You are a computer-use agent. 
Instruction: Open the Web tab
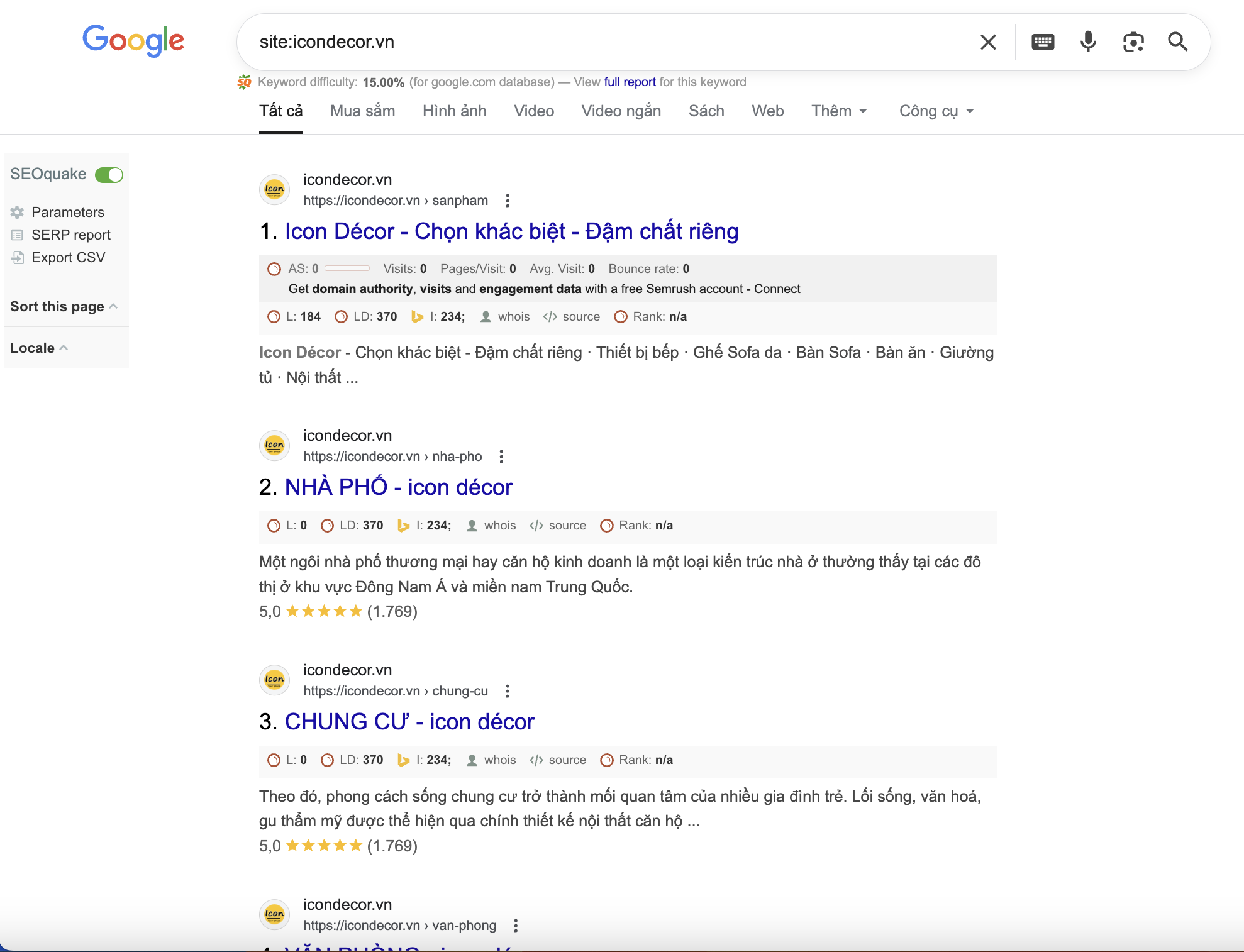pos(768,111)
